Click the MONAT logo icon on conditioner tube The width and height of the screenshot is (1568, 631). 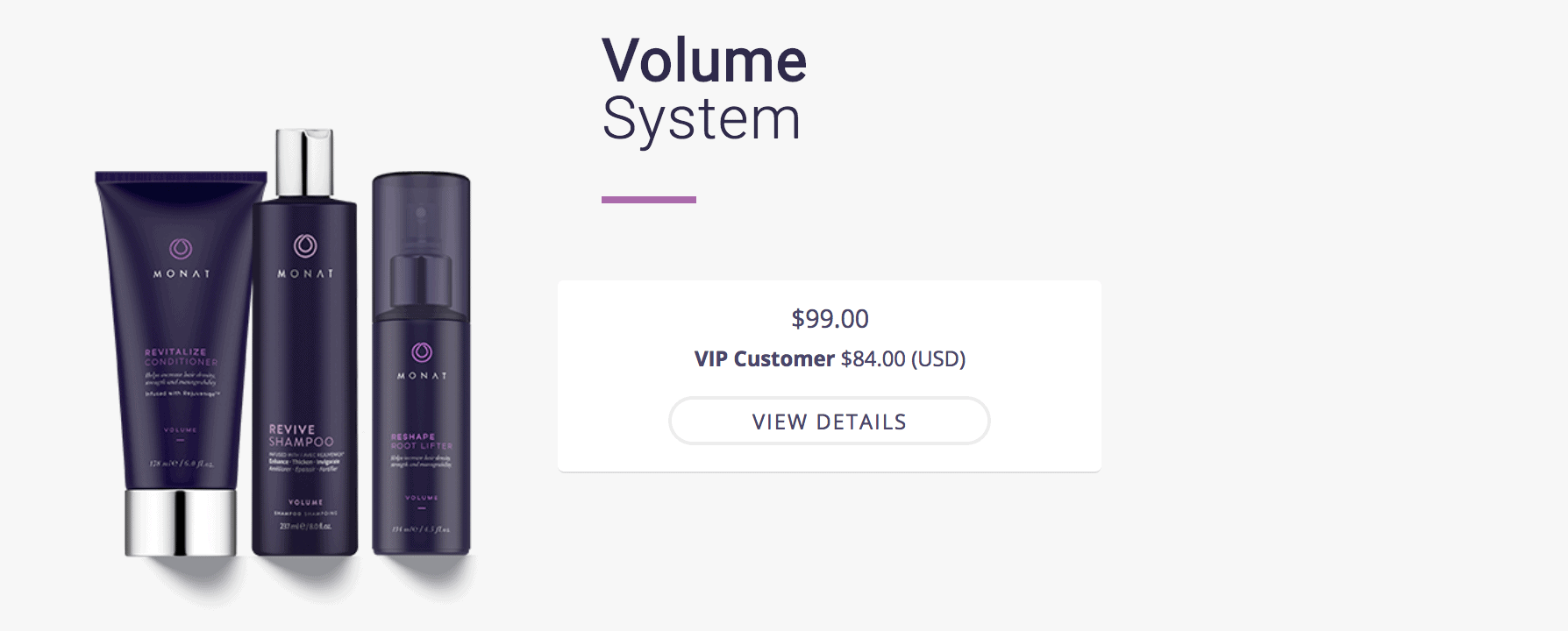(181, 249)
